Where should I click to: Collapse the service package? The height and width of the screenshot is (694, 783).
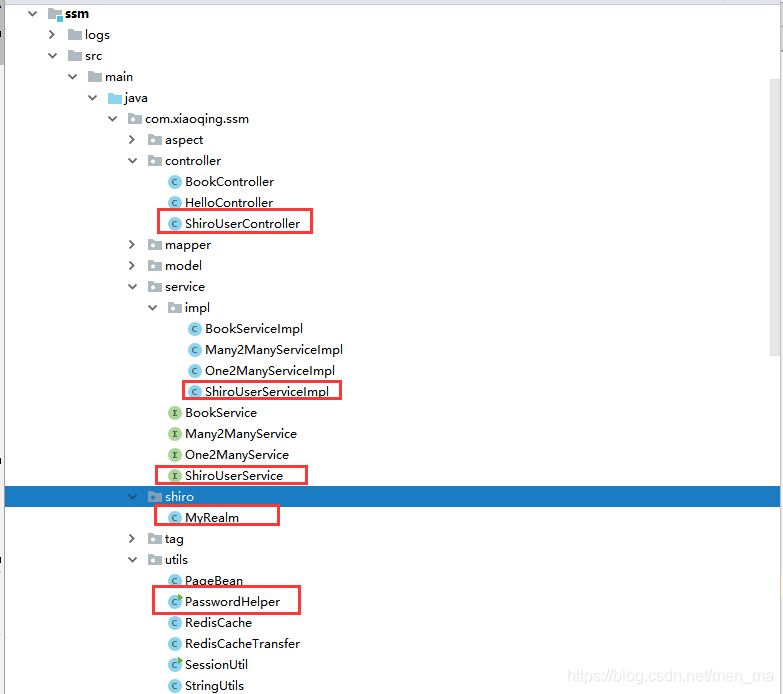click(132, 286)
